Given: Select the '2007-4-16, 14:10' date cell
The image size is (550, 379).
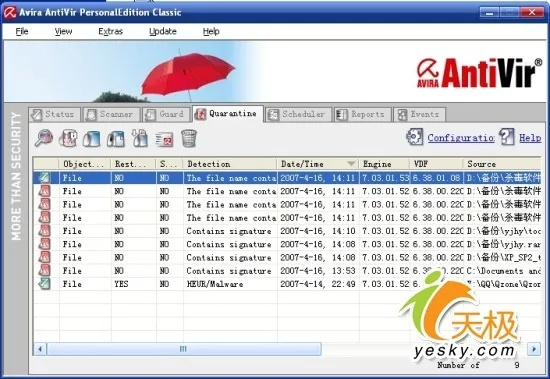Looking at the screenshot, I should click(x=318, y=231).
